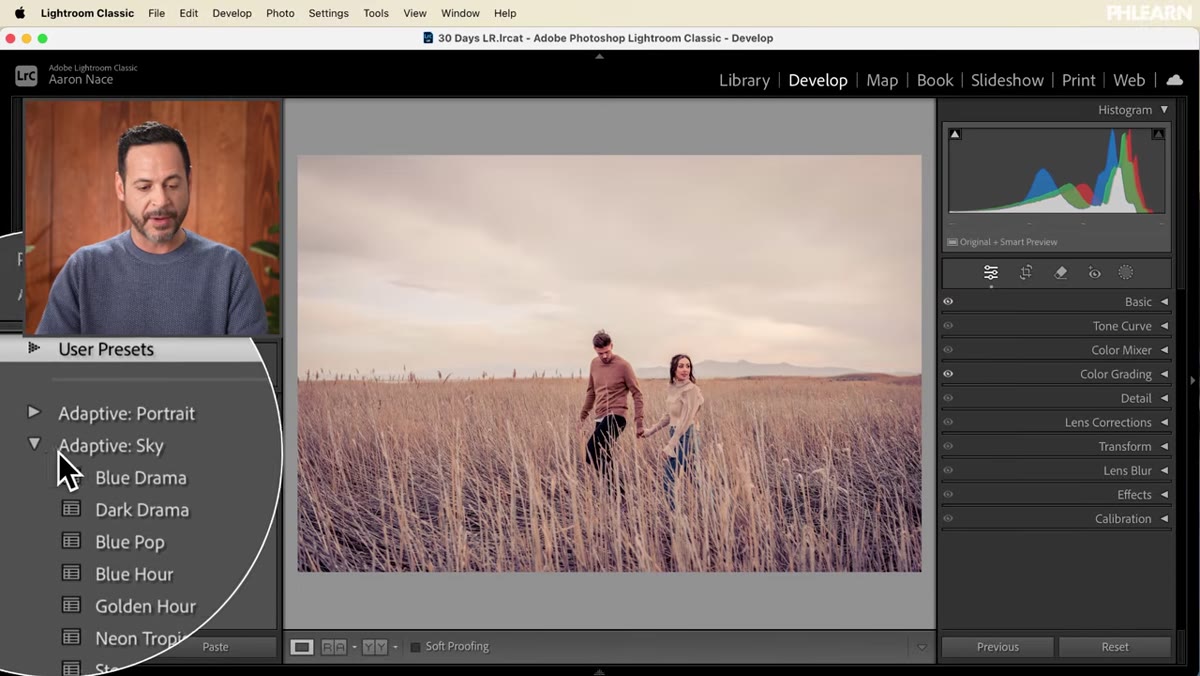Open the toolbar content dropdown arrow
Image resolution: width=1200 pixels, height=676 pixels.
point(922,647)
